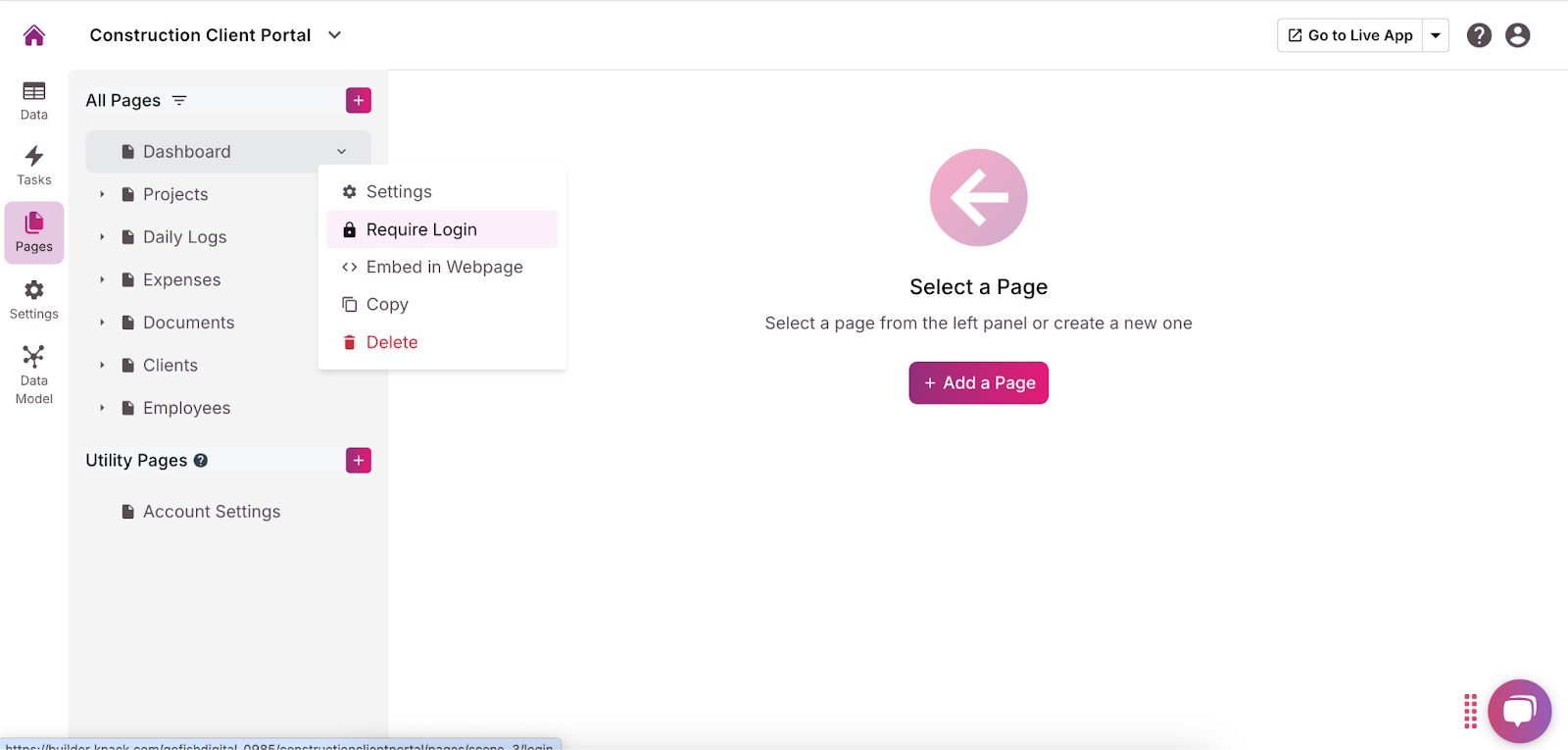Choose Delete from the page menu
The image size is (1568, 750).
[x=391, y=342]
